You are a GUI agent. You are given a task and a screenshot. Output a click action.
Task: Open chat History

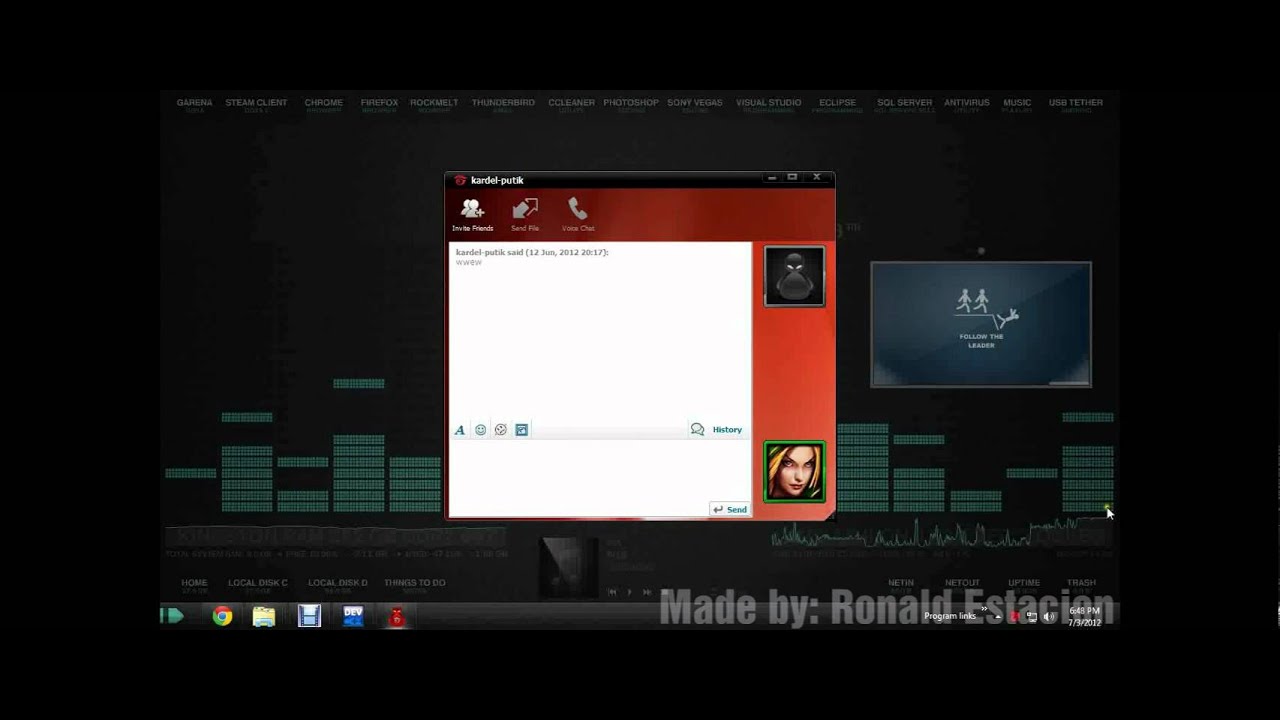[x=716, y=430]
